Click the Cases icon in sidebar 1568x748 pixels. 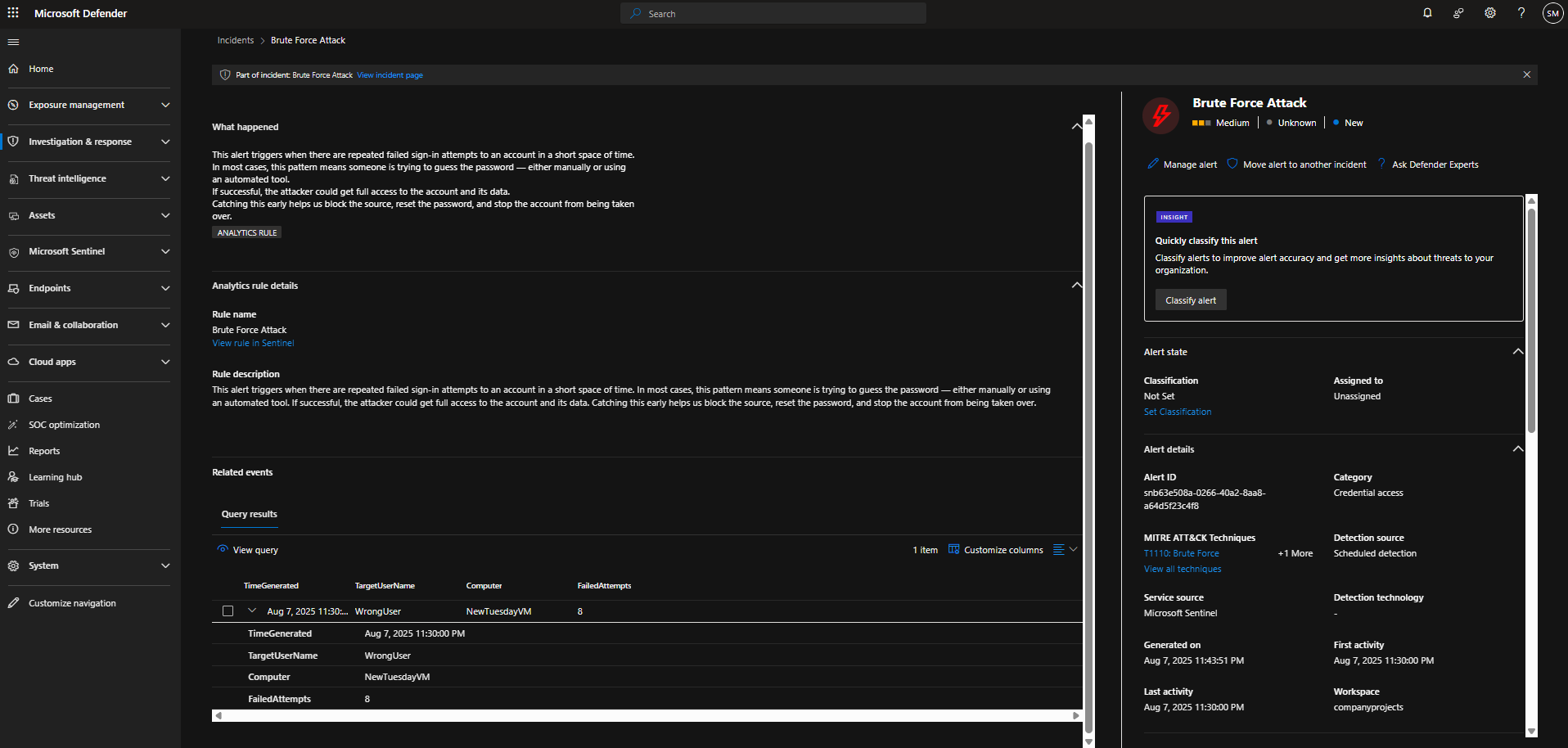(13, 399)
